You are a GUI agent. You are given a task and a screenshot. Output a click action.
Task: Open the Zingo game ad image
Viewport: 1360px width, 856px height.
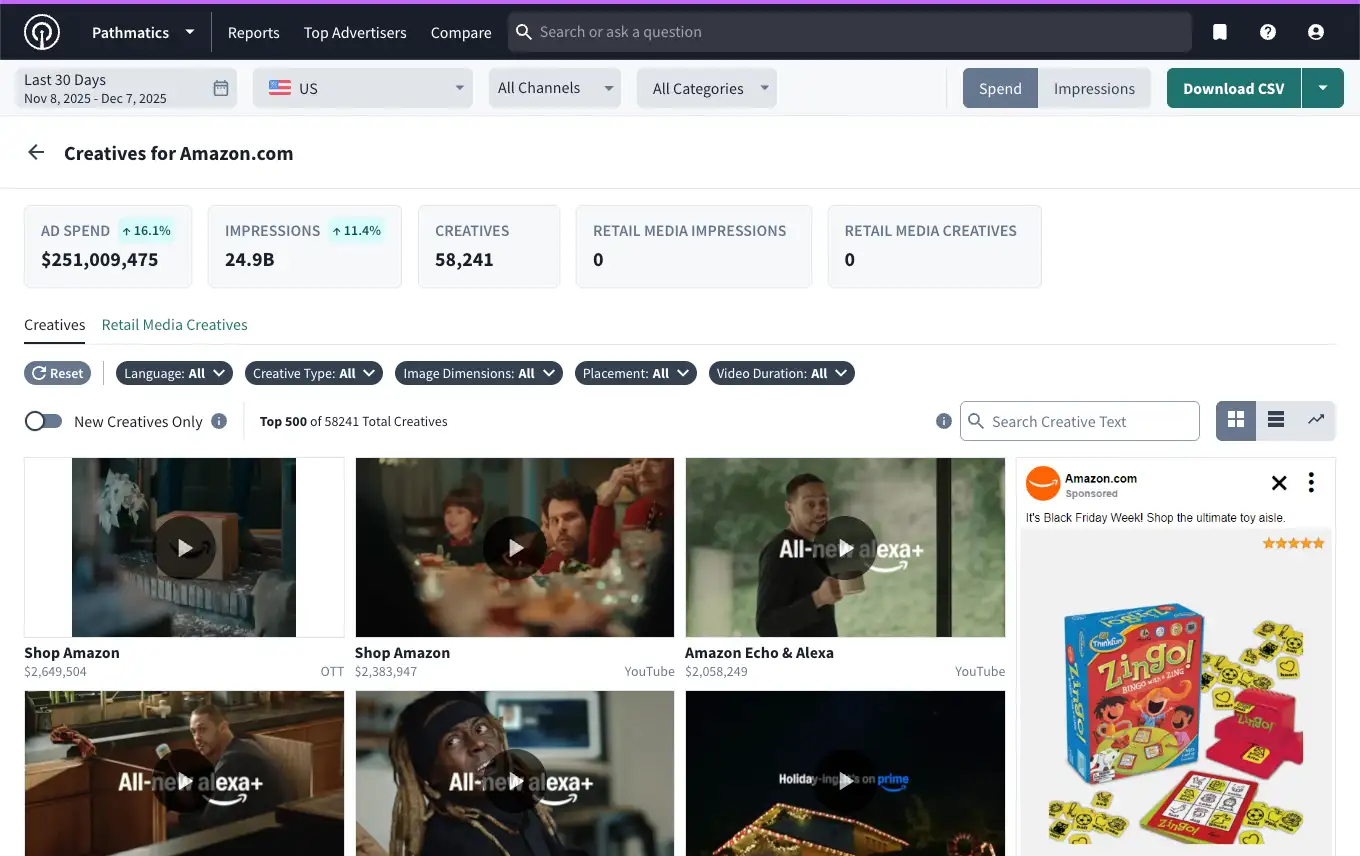point(1176,692)
